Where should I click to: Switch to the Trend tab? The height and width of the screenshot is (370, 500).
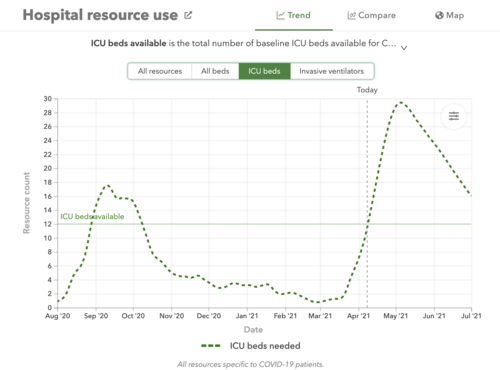294,15
